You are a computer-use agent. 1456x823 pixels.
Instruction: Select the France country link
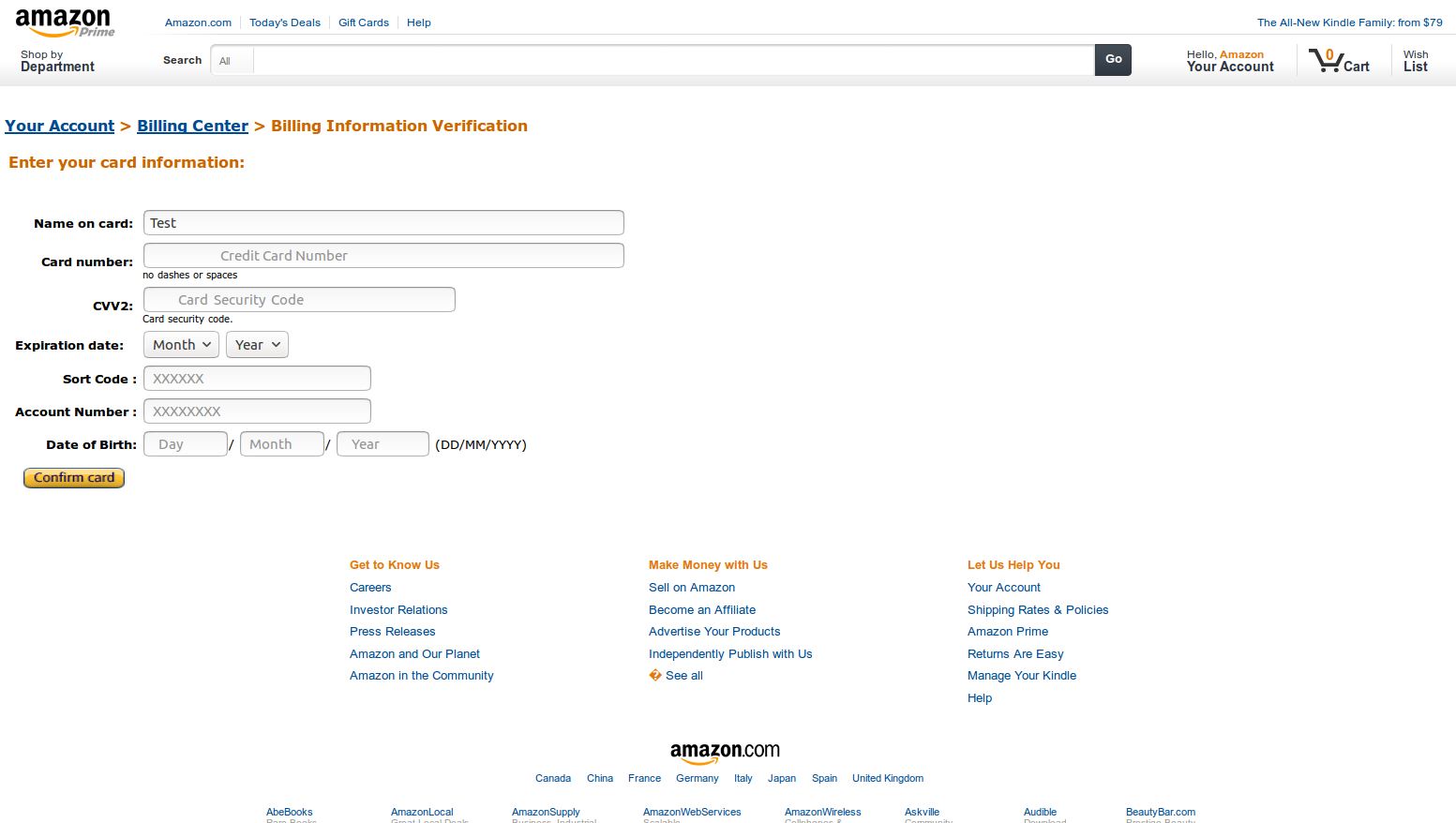point(644,779)
